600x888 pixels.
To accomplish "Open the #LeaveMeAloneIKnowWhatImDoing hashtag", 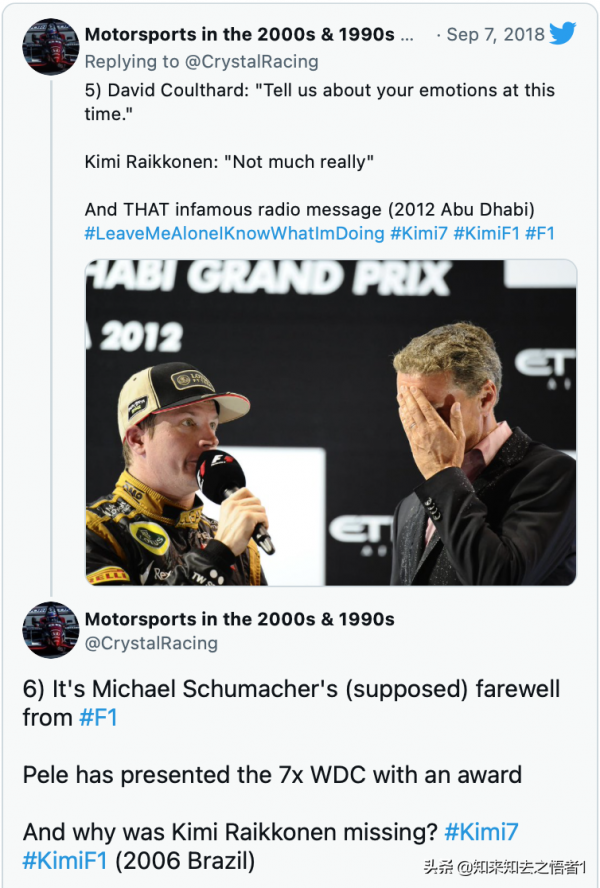I will pos(234,233).
